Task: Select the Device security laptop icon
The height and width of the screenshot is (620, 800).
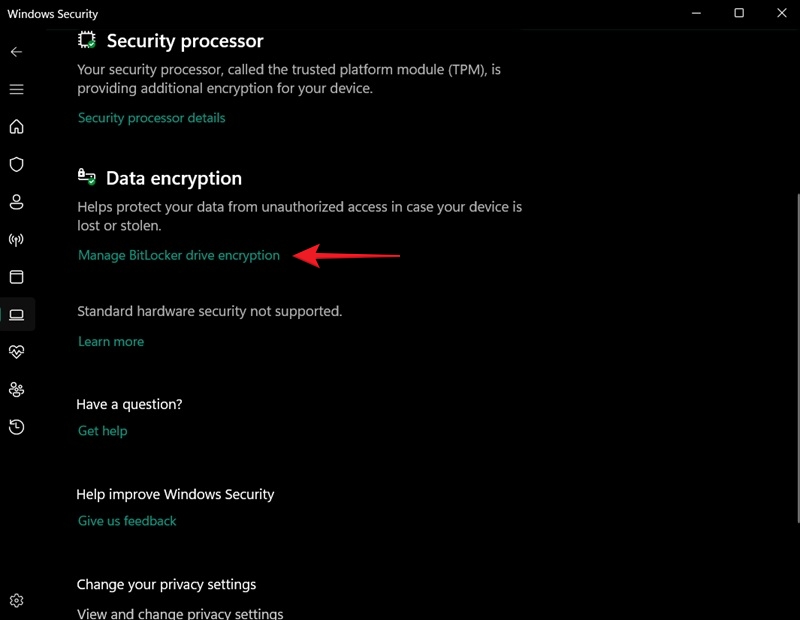Action: coord(16,315)
